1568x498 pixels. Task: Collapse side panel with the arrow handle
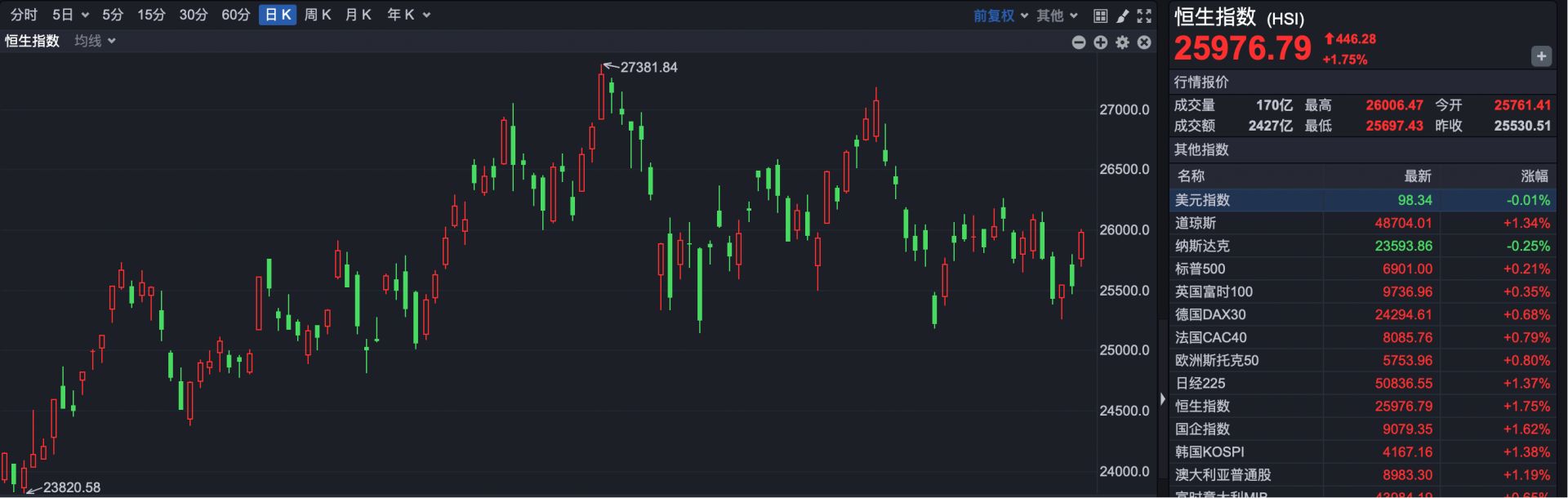1163,399
